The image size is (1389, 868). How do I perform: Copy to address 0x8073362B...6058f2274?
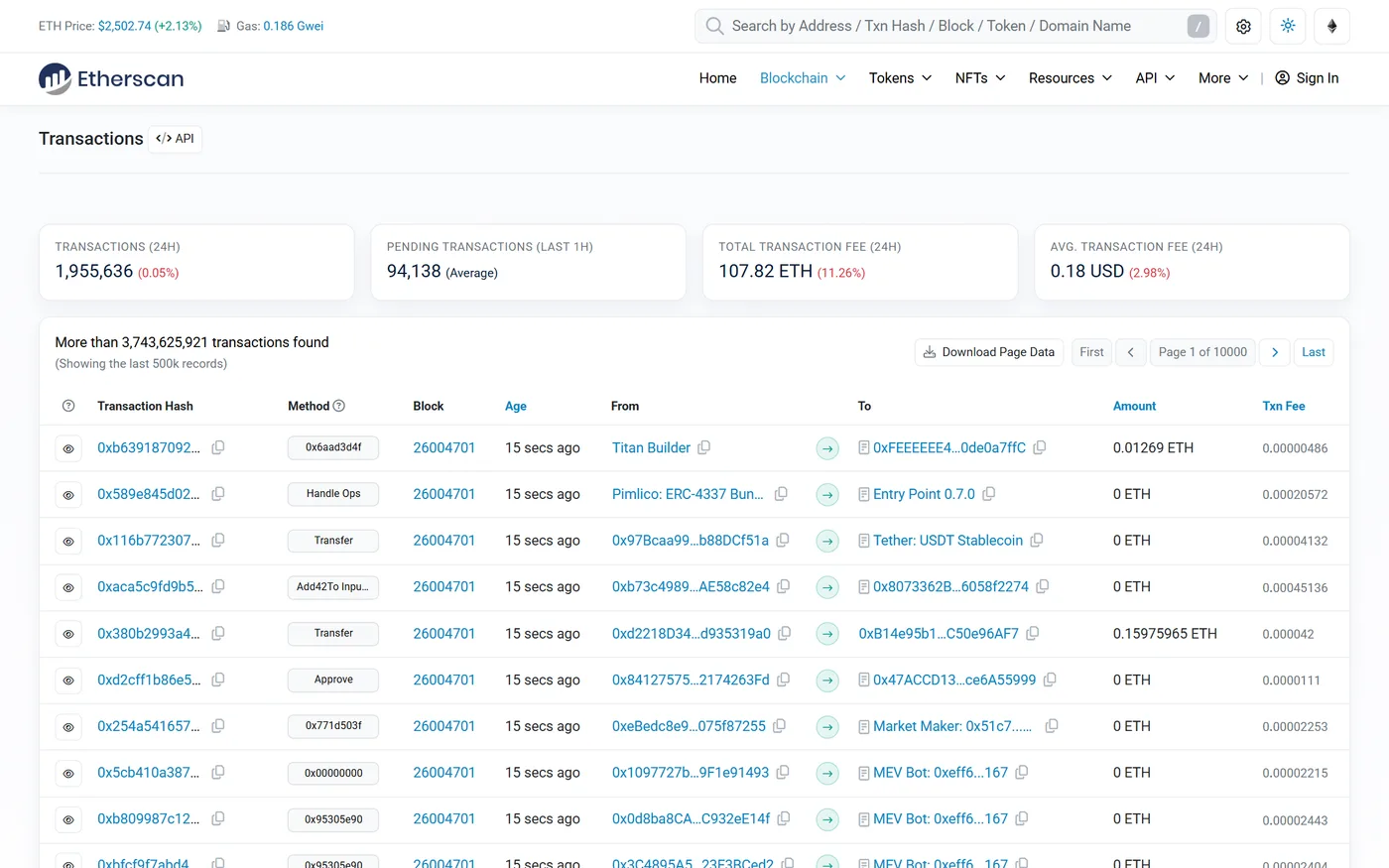[x=1043, y=586]
